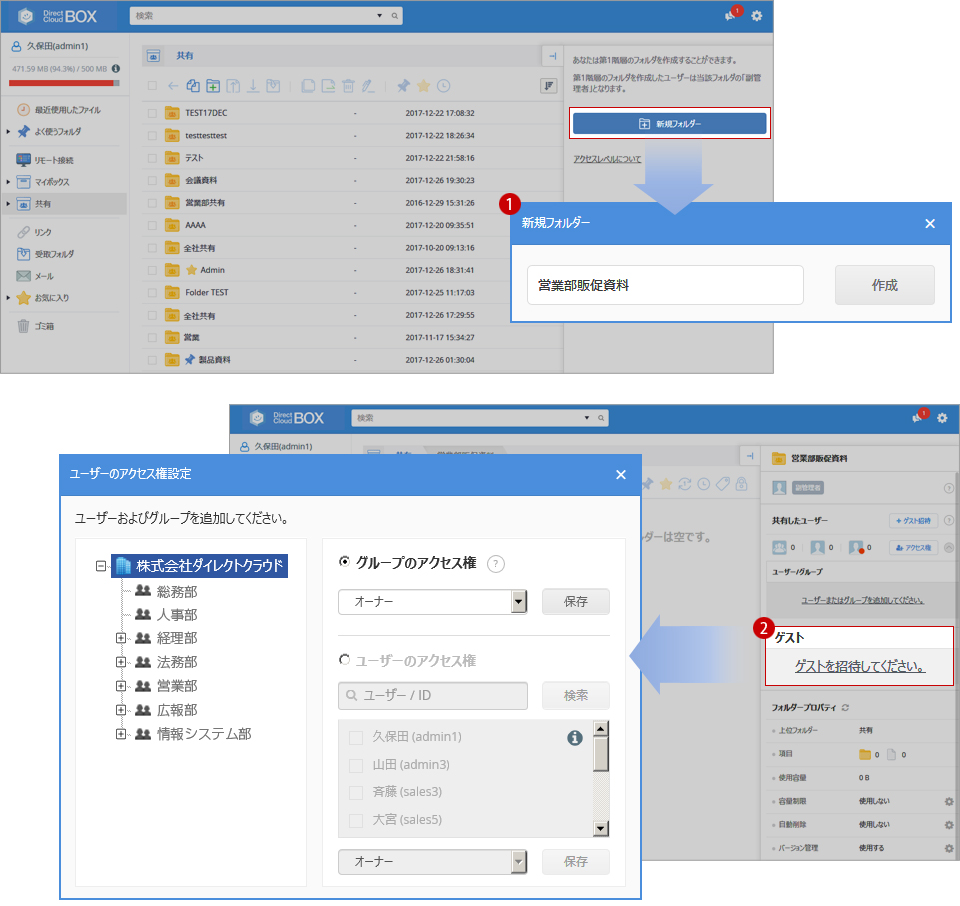Click the gear icon for 容量制限

pos(948,801)
